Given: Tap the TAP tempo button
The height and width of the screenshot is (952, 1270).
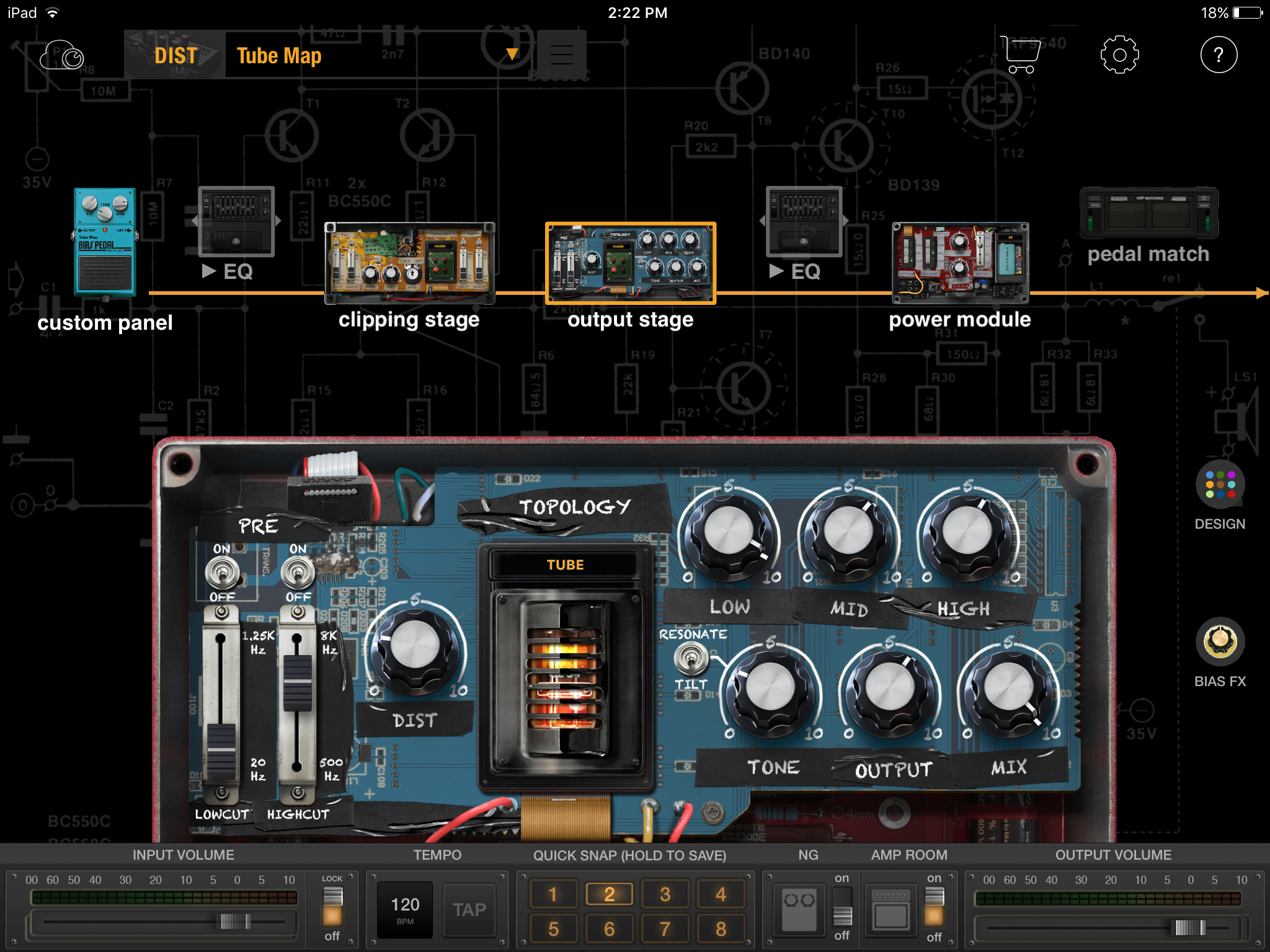Looking at the screenshot, I should (x=469, y=910).
